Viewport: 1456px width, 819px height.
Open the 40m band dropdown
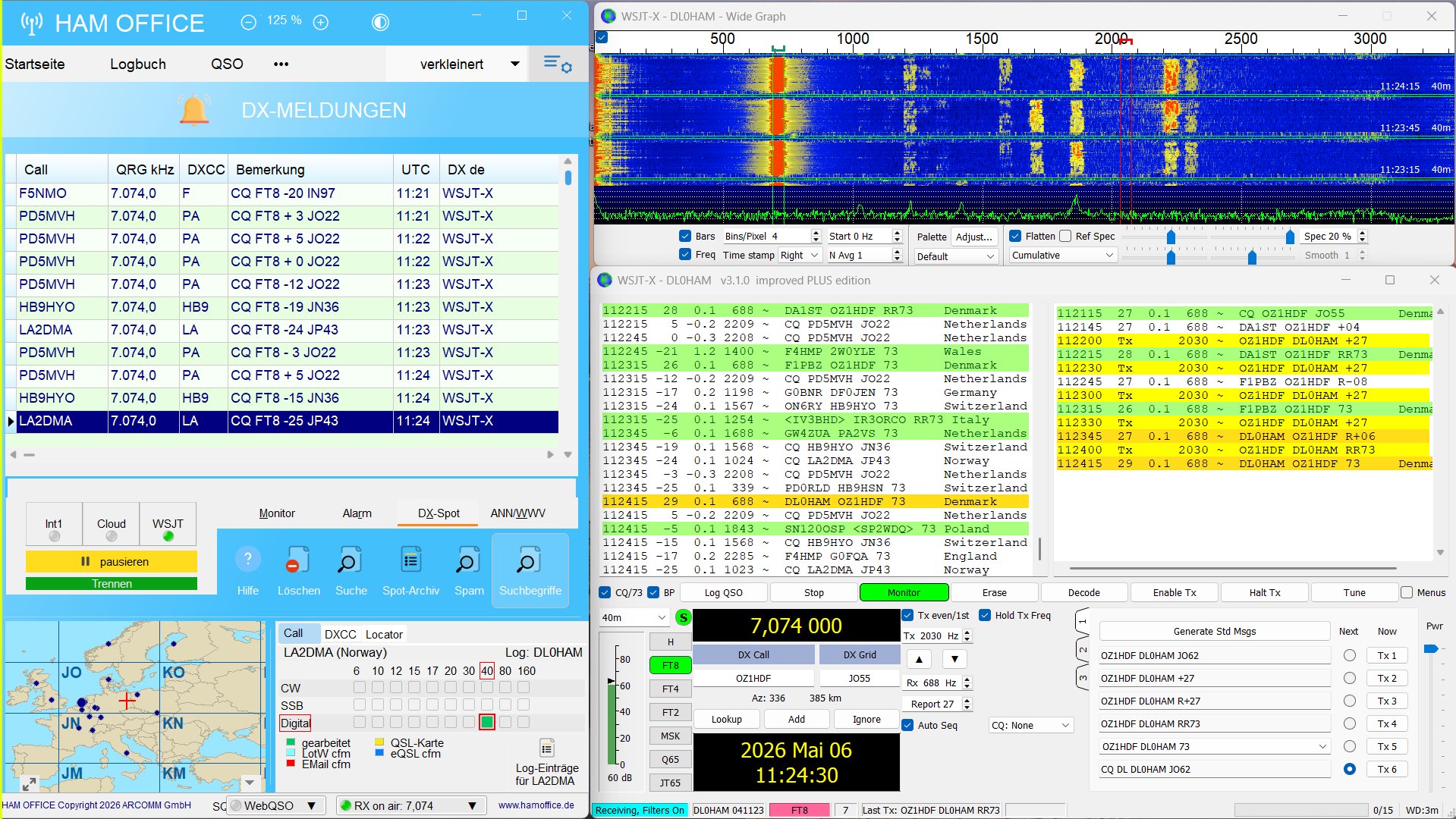click(634, 617)
